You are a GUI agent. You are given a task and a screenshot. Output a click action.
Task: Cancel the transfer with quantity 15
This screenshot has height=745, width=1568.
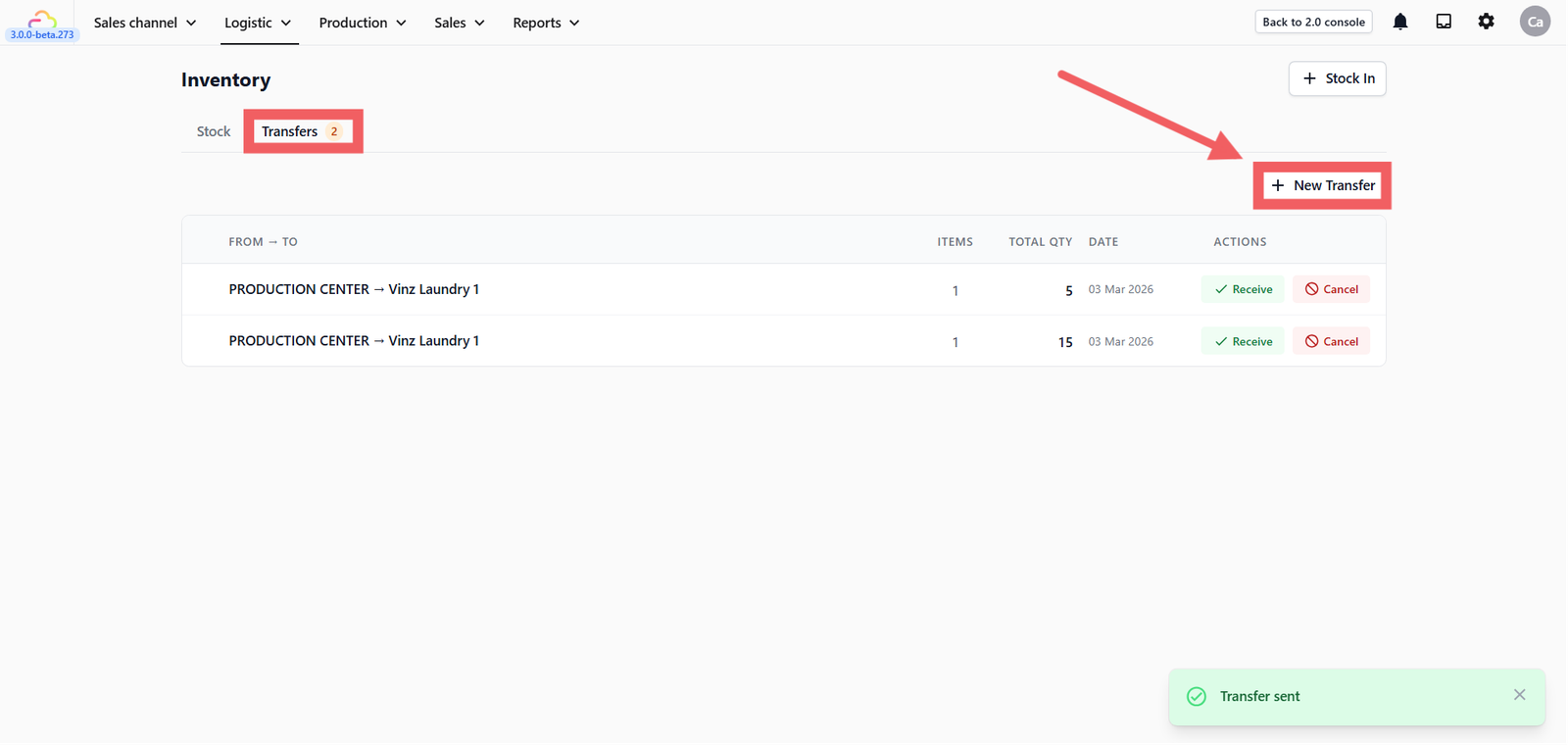point(1331,341)
